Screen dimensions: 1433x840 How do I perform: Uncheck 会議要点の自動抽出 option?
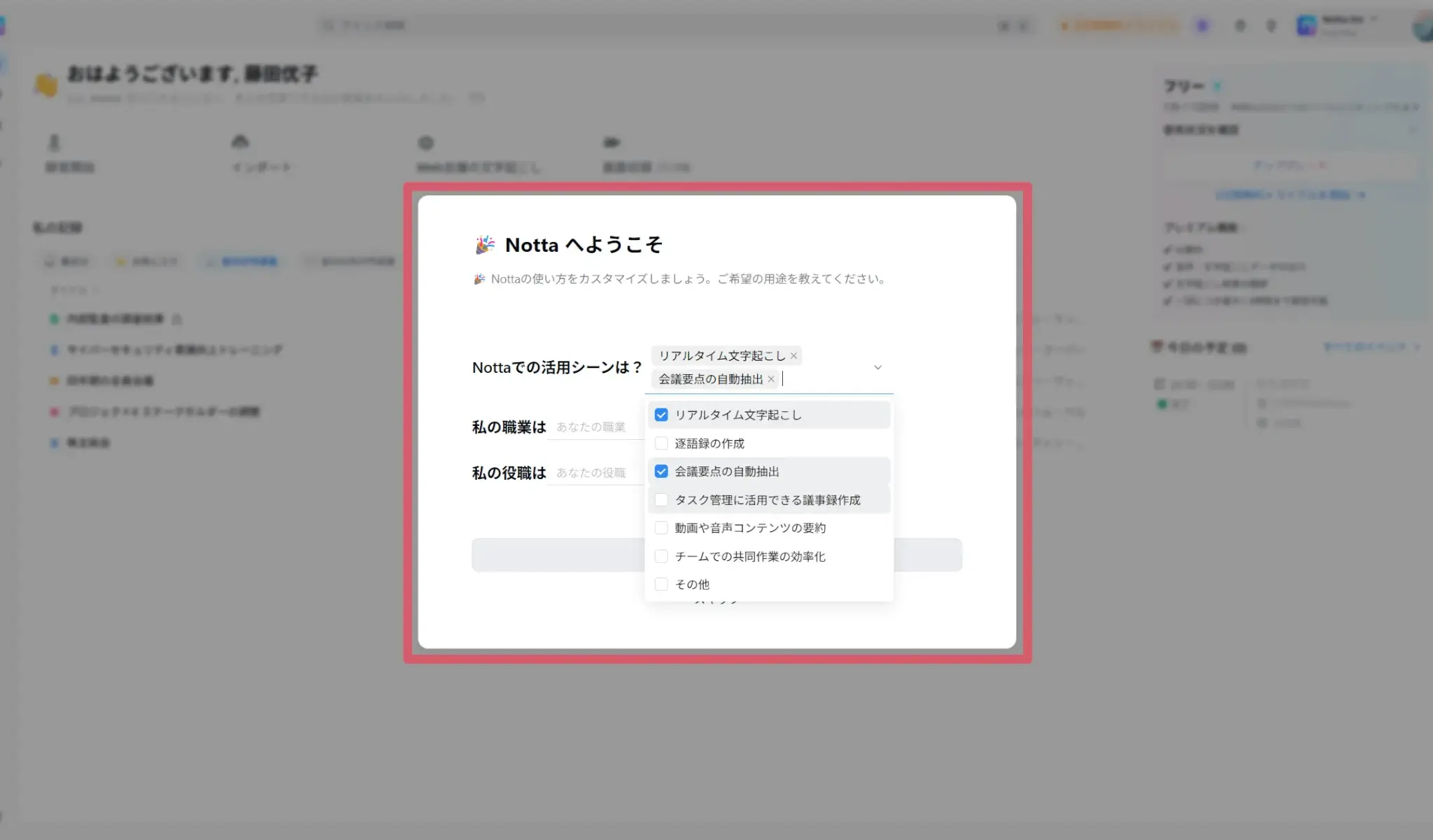coord(661,471)
